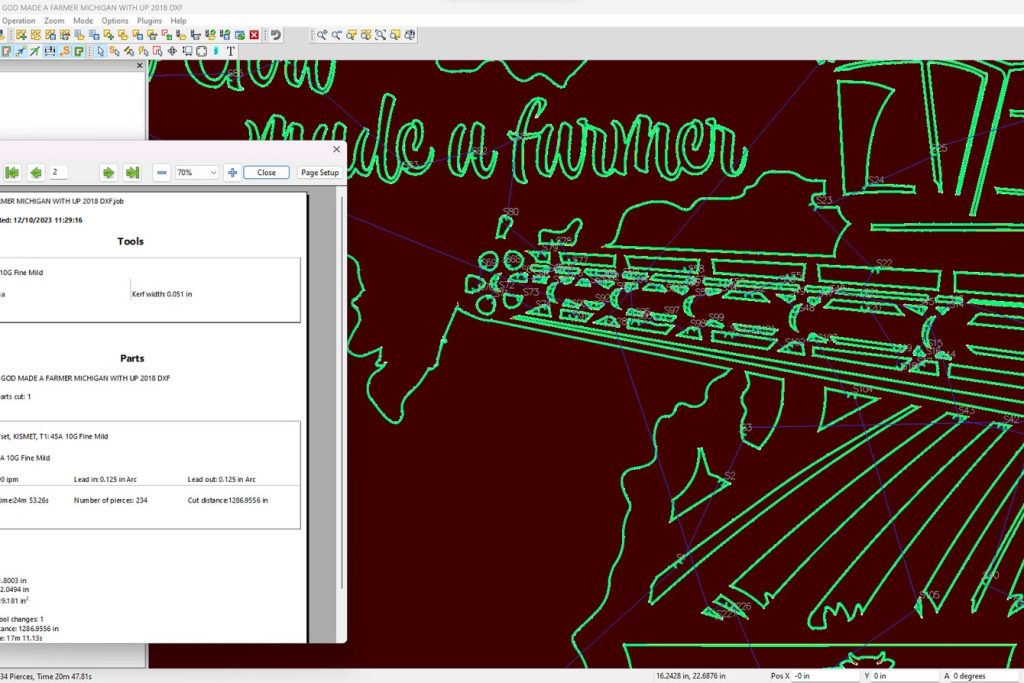Jump to last page of the preview
Screen dimensions: 1024x683
point(132,173)
